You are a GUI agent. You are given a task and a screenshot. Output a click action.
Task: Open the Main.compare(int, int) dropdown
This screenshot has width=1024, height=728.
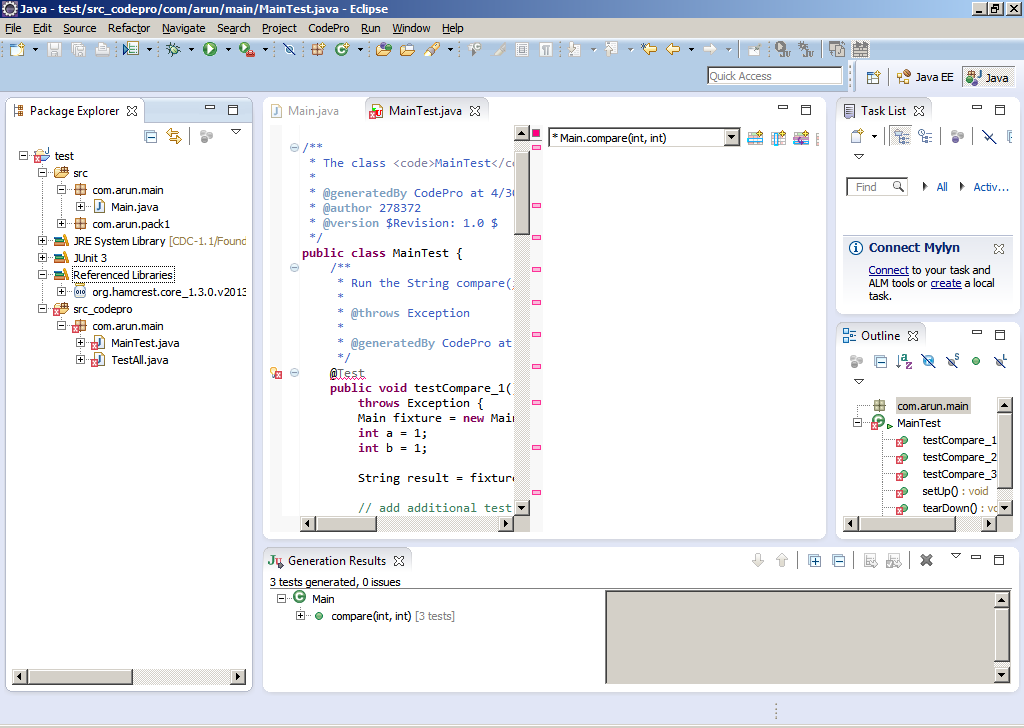[731, 138]
